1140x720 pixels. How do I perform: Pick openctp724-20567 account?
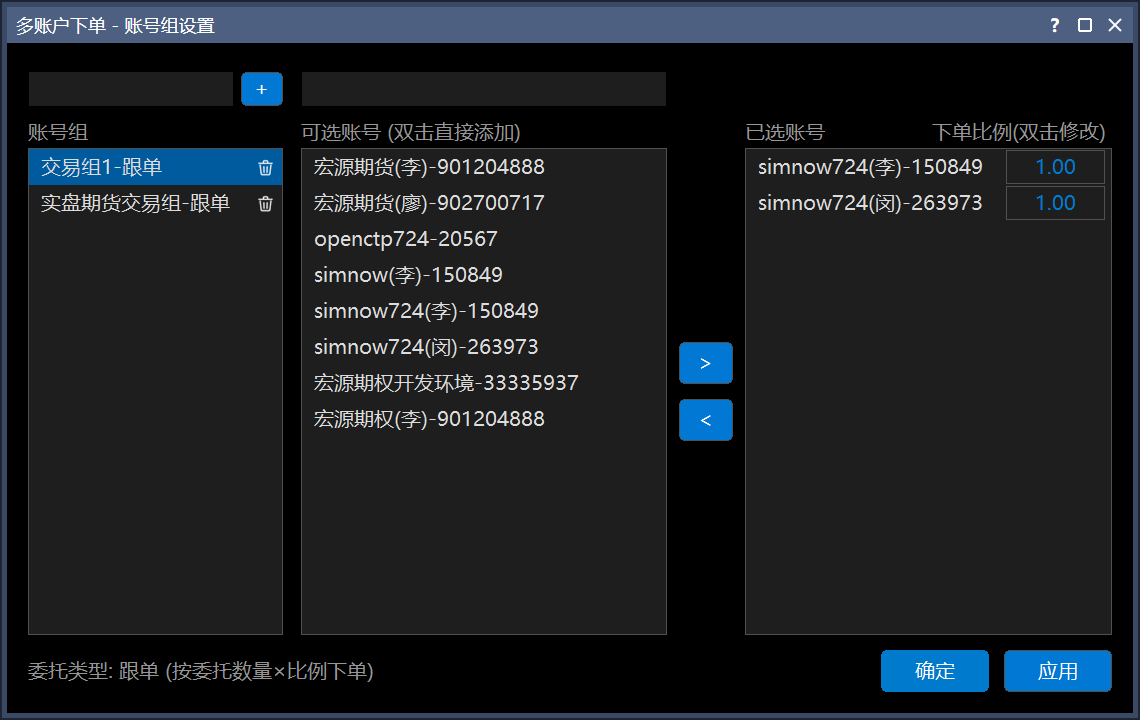click(x=483, y=239)
